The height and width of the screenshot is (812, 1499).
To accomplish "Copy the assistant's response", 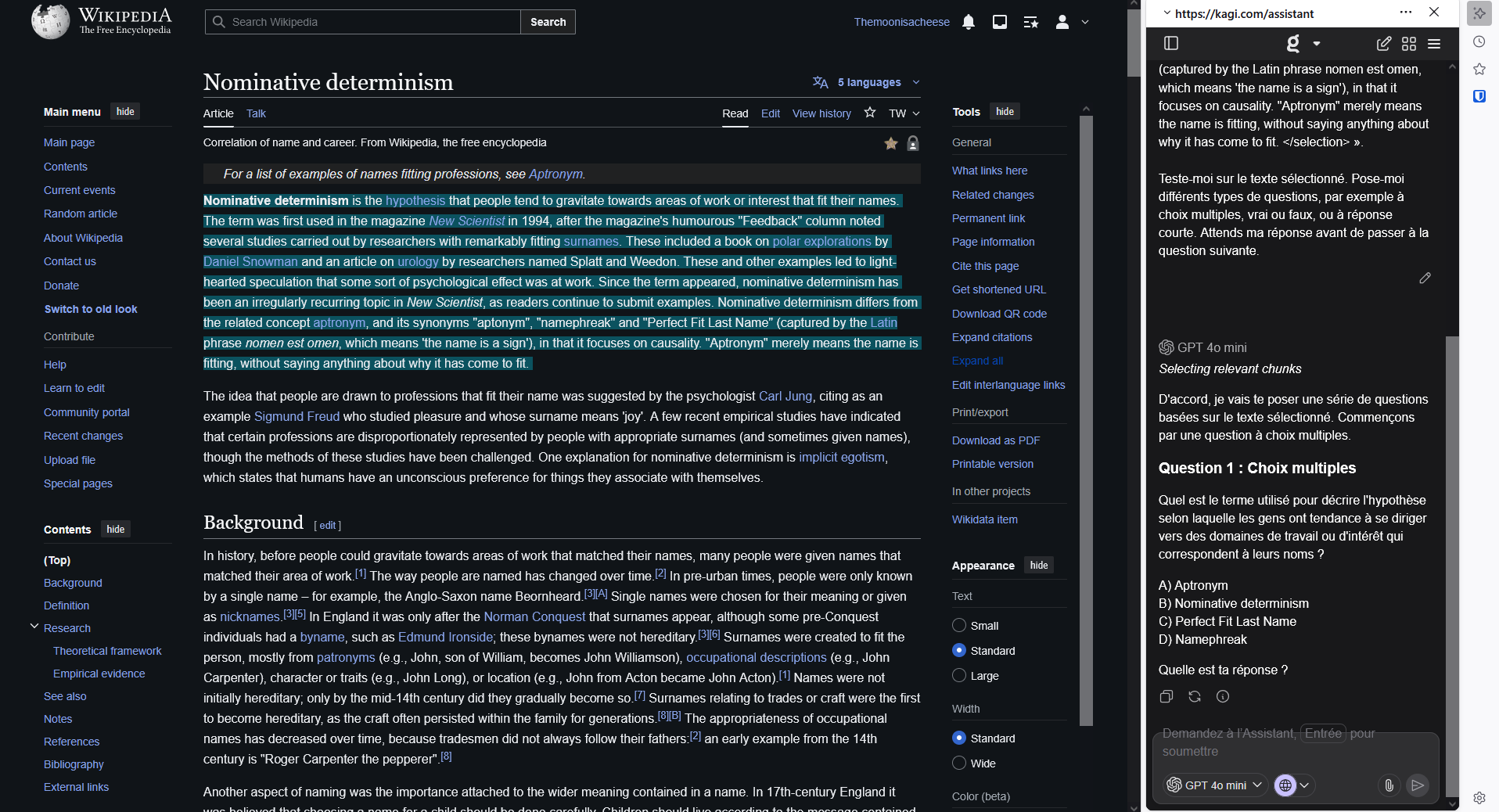I will 1166,696.
